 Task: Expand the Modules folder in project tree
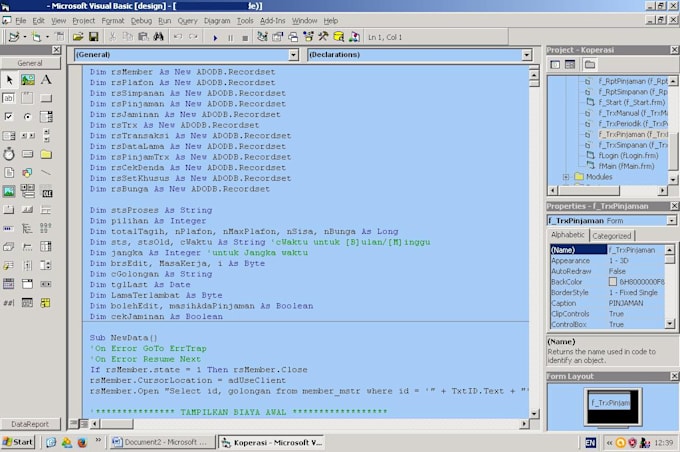click(566, 177)
